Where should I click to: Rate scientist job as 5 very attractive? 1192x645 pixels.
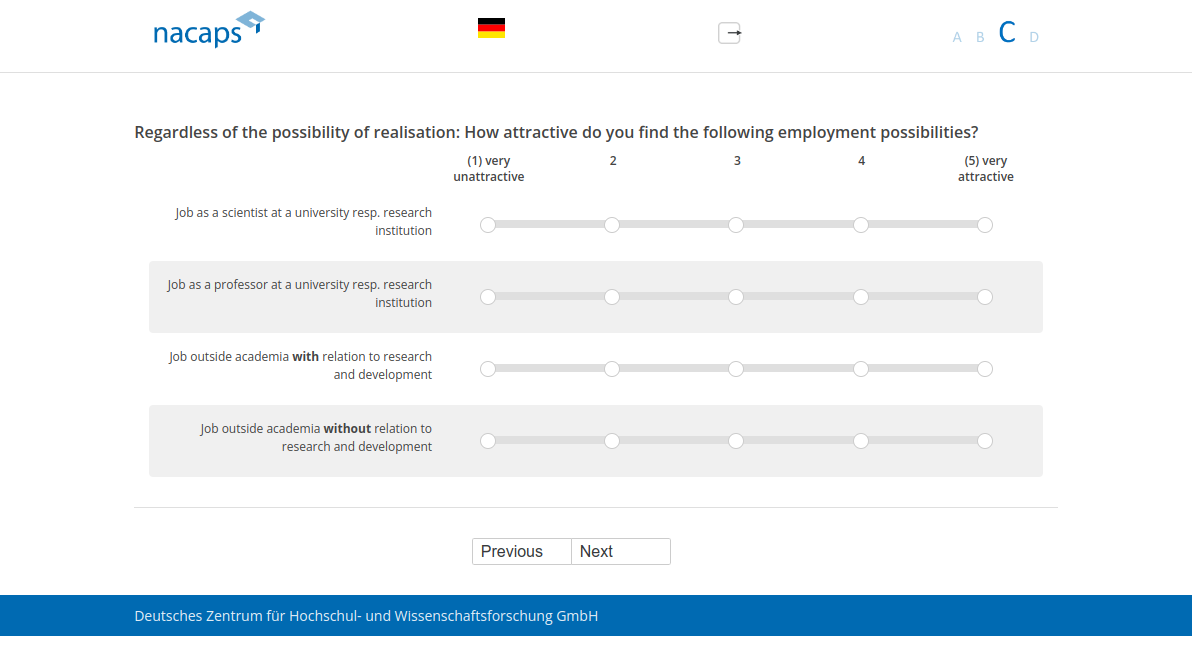(985, 225)
